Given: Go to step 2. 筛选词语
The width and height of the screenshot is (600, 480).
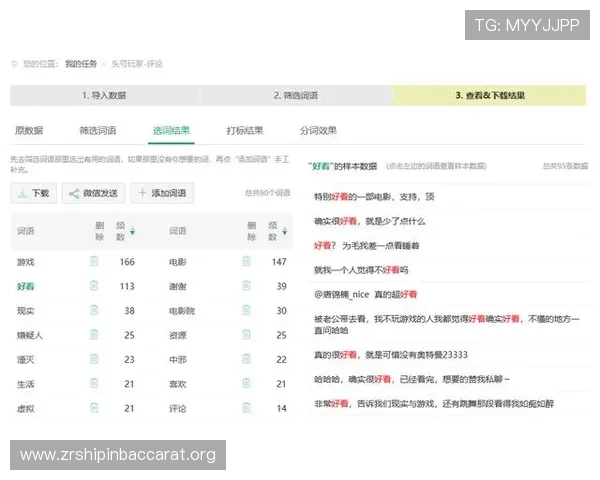Looking at the screenshot, I should point(295,95).
